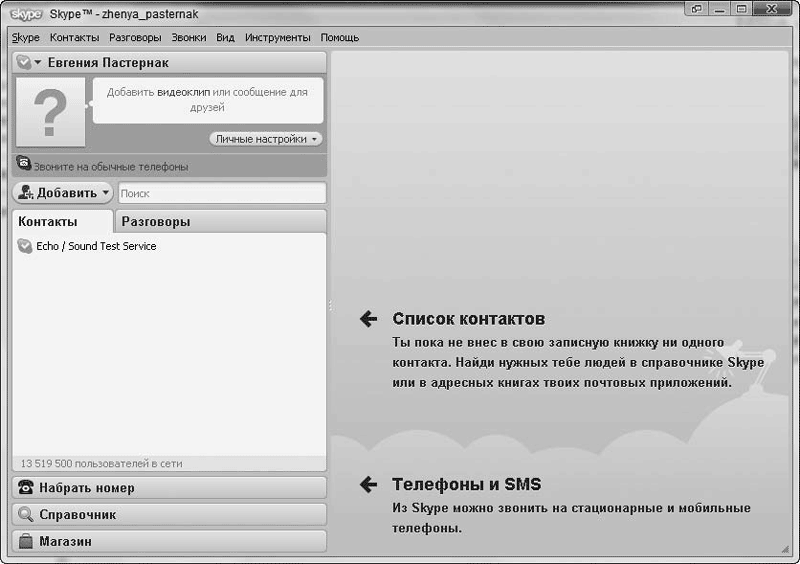Click the status icon beside Евгения Пастернак
The height and width of the screenshot is (564, 800).
click(x=24, y=63)
